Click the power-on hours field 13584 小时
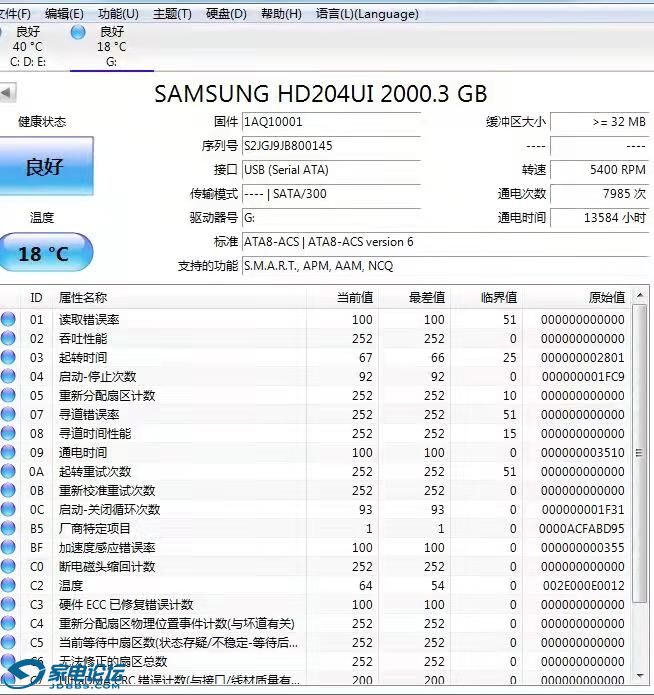 (x=599, y=218)
